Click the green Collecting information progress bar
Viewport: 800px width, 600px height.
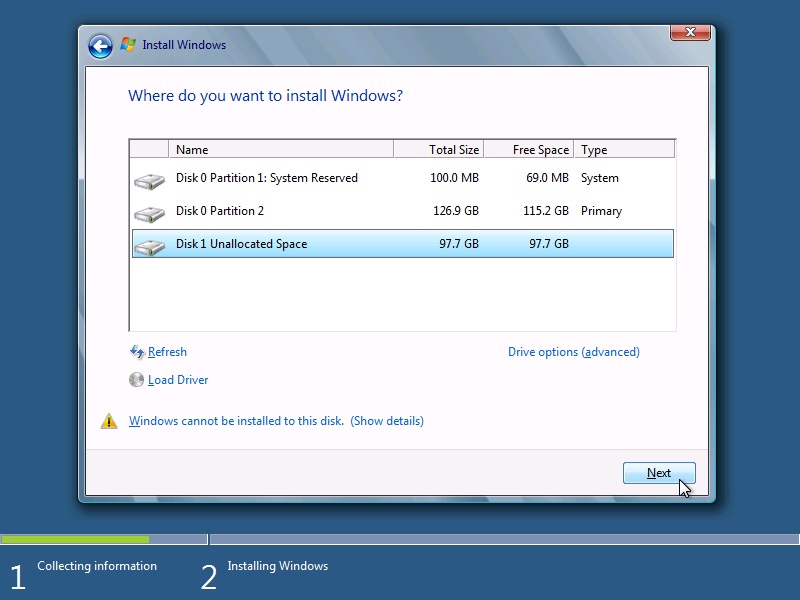coord(75,539)
